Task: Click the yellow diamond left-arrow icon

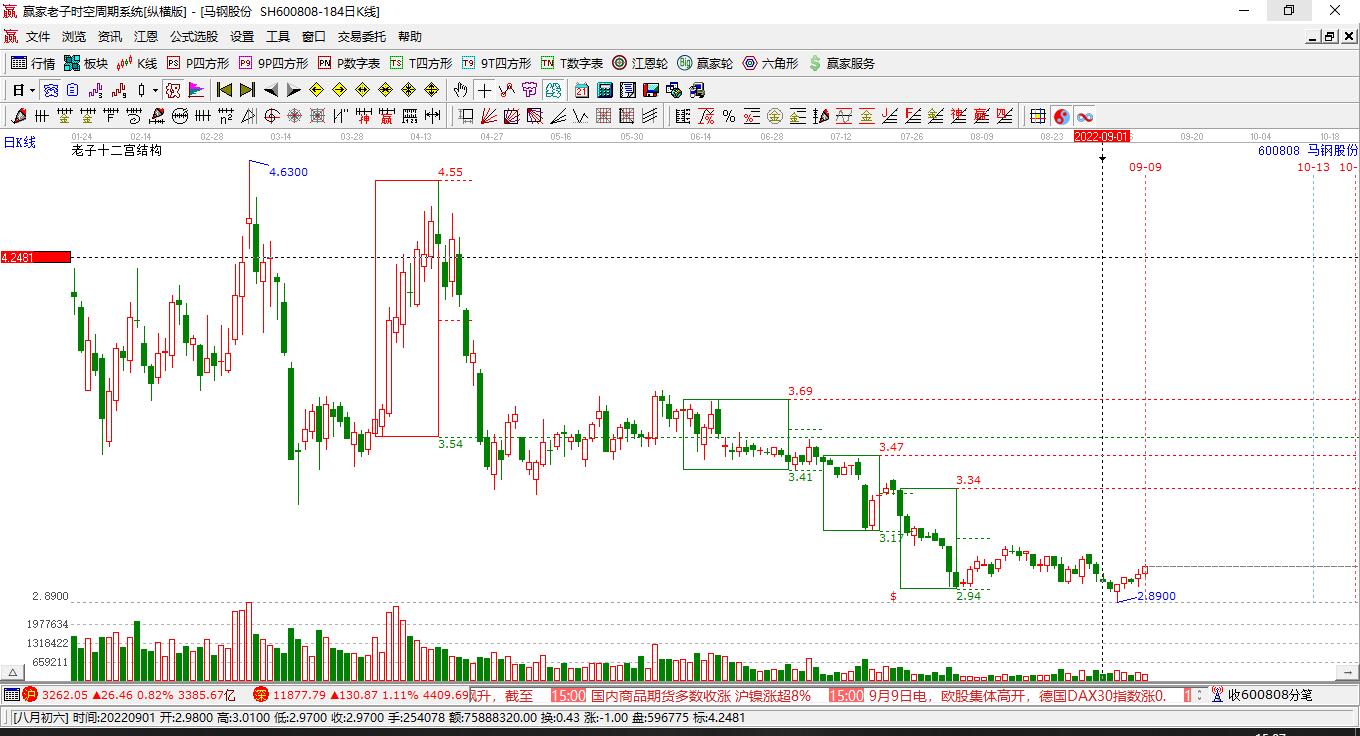Action: pos(316,90)
